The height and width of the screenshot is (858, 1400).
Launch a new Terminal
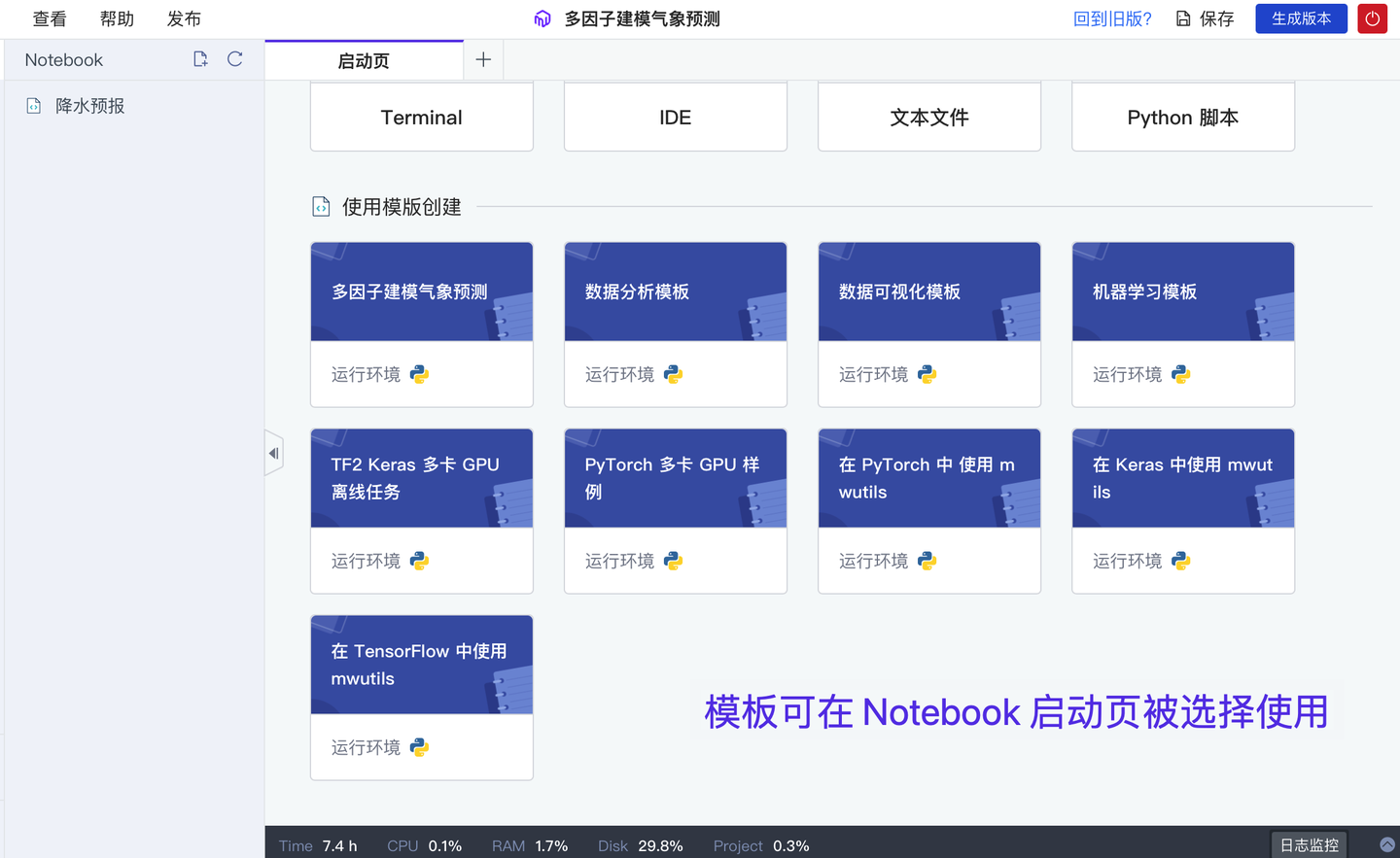pos(422,117)
